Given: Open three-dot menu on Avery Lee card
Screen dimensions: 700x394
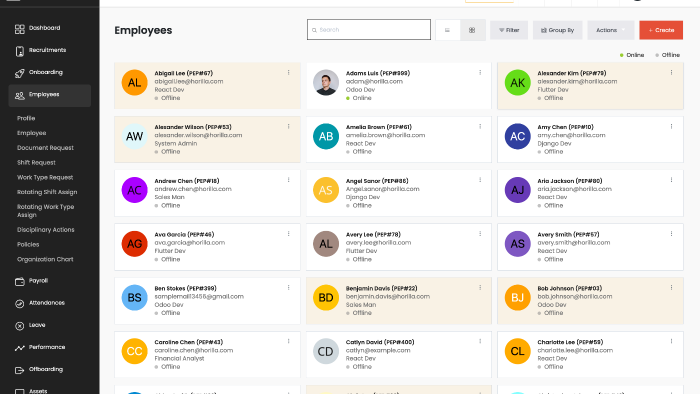Looking at the screenshot, I should coord(480,234).
